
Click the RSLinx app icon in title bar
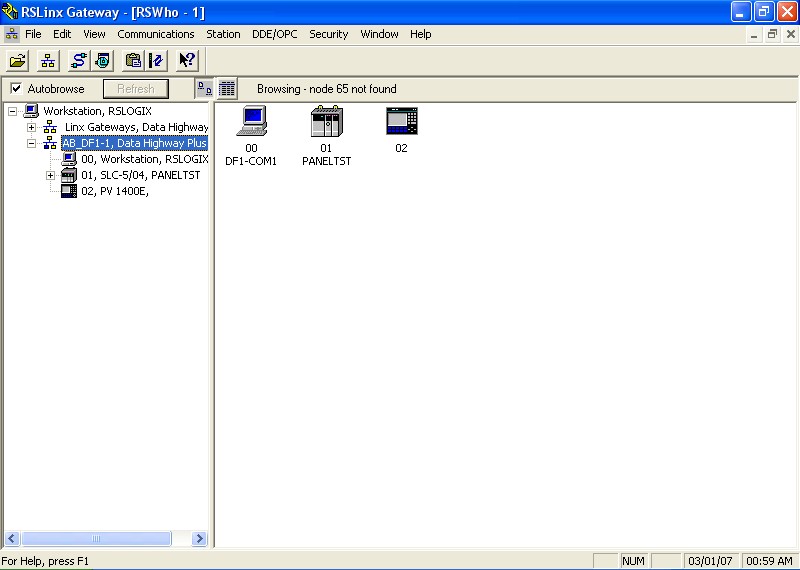[10, 11]
